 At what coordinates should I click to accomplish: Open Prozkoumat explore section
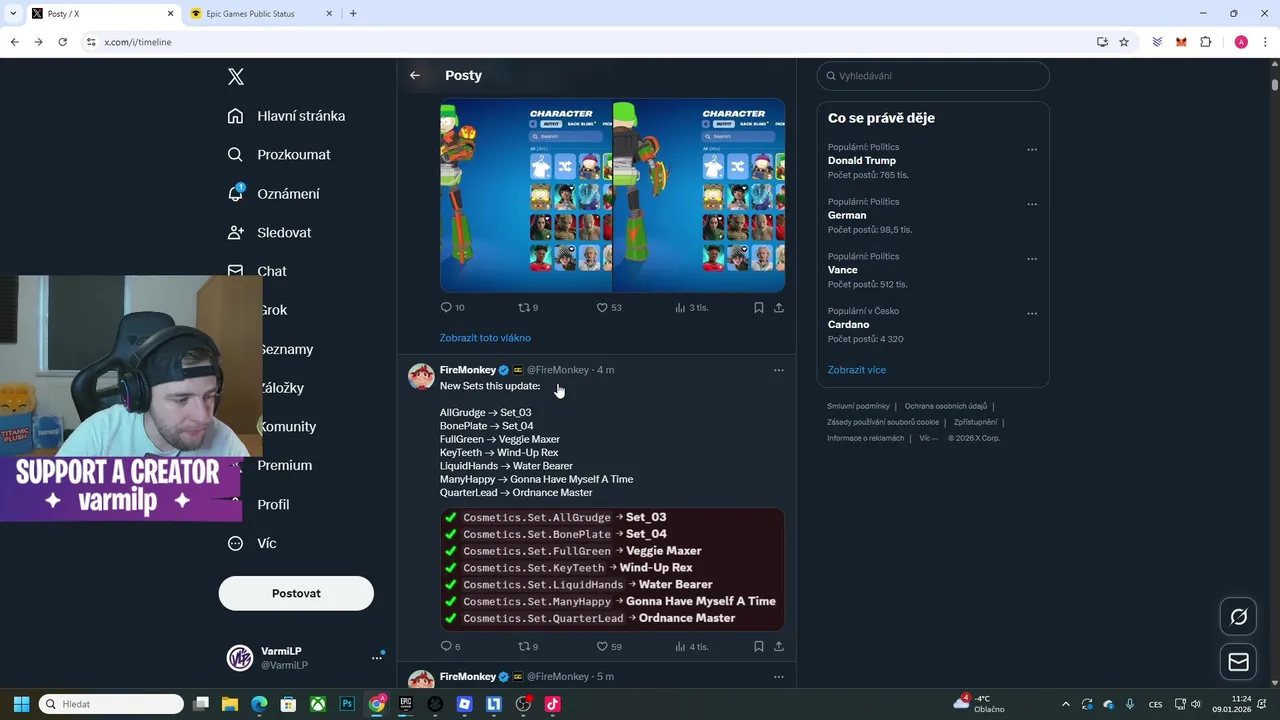(x=279, y=155)
